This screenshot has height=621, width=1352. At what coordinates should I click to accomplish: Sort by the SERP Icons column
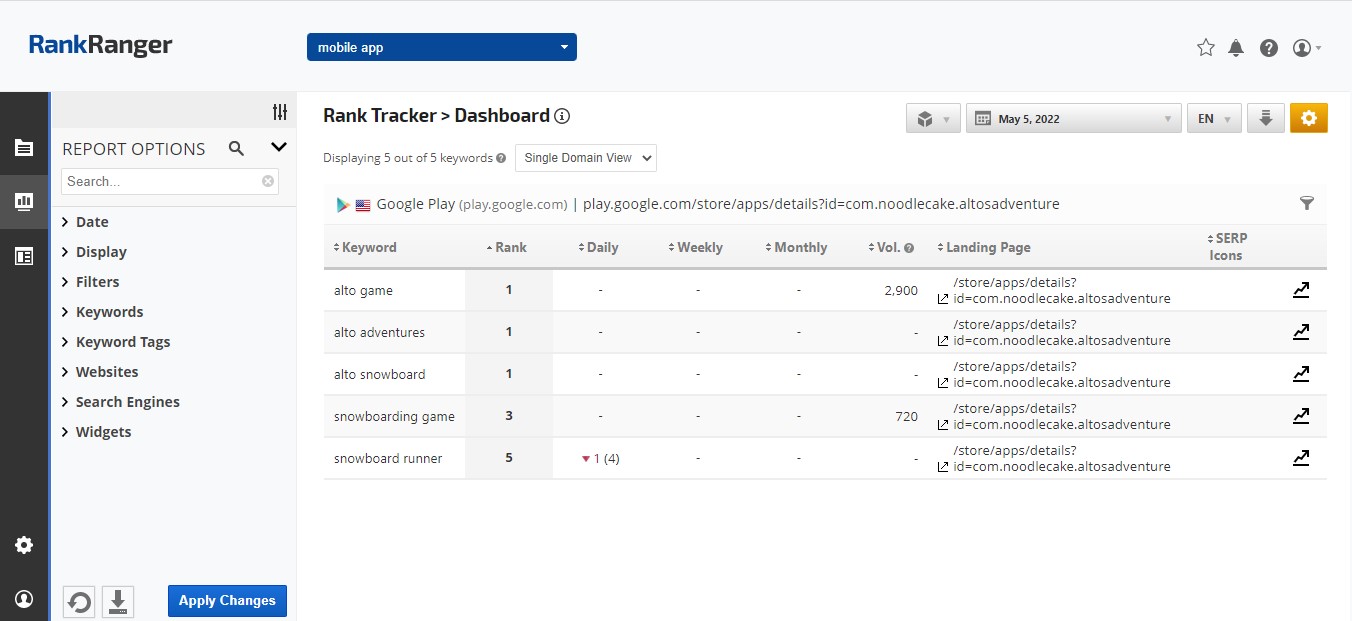coord(1229,247)
